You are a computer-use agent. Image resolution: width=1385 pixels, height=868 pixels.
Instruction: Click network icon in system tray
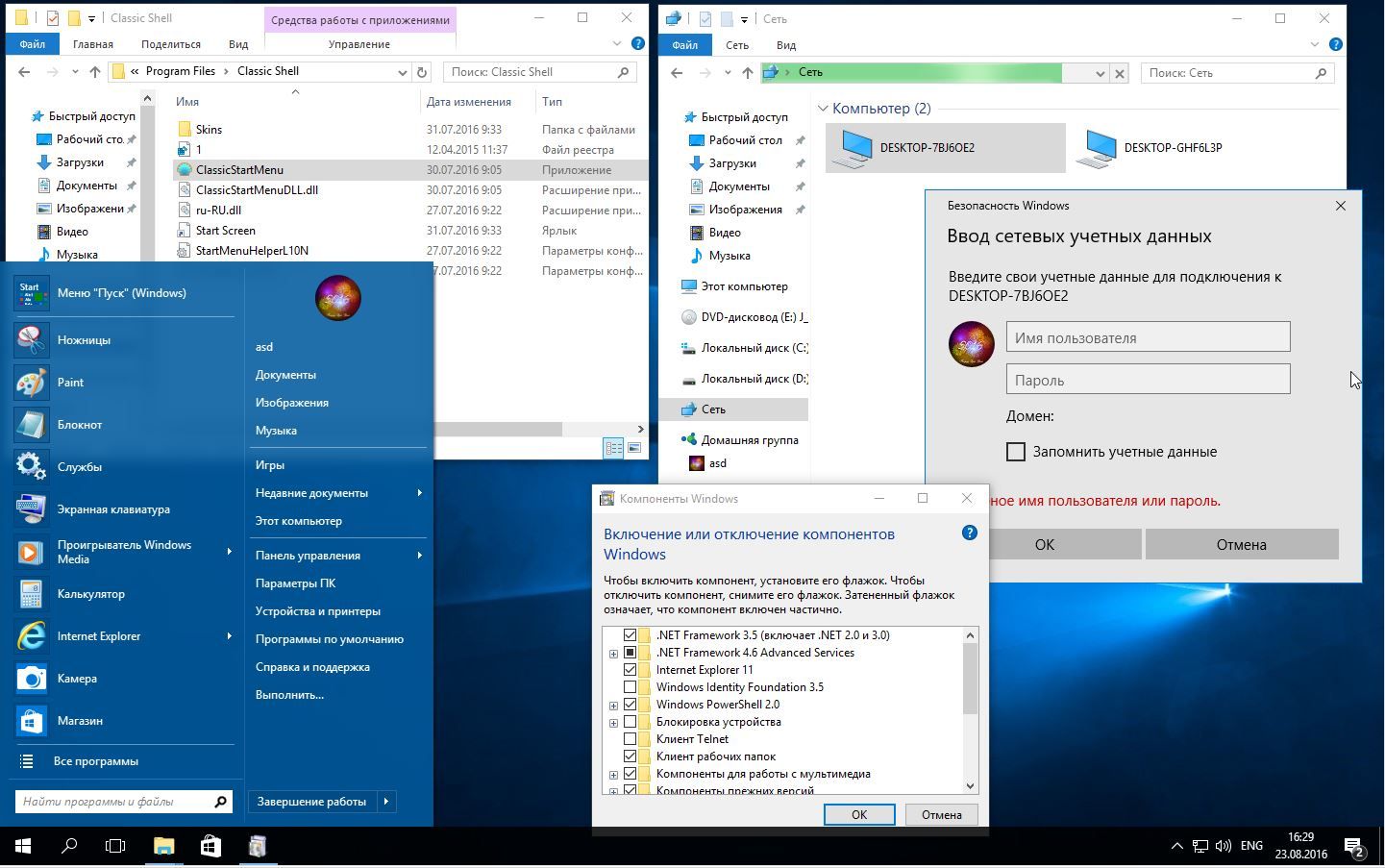click(x=1200, y=846)
